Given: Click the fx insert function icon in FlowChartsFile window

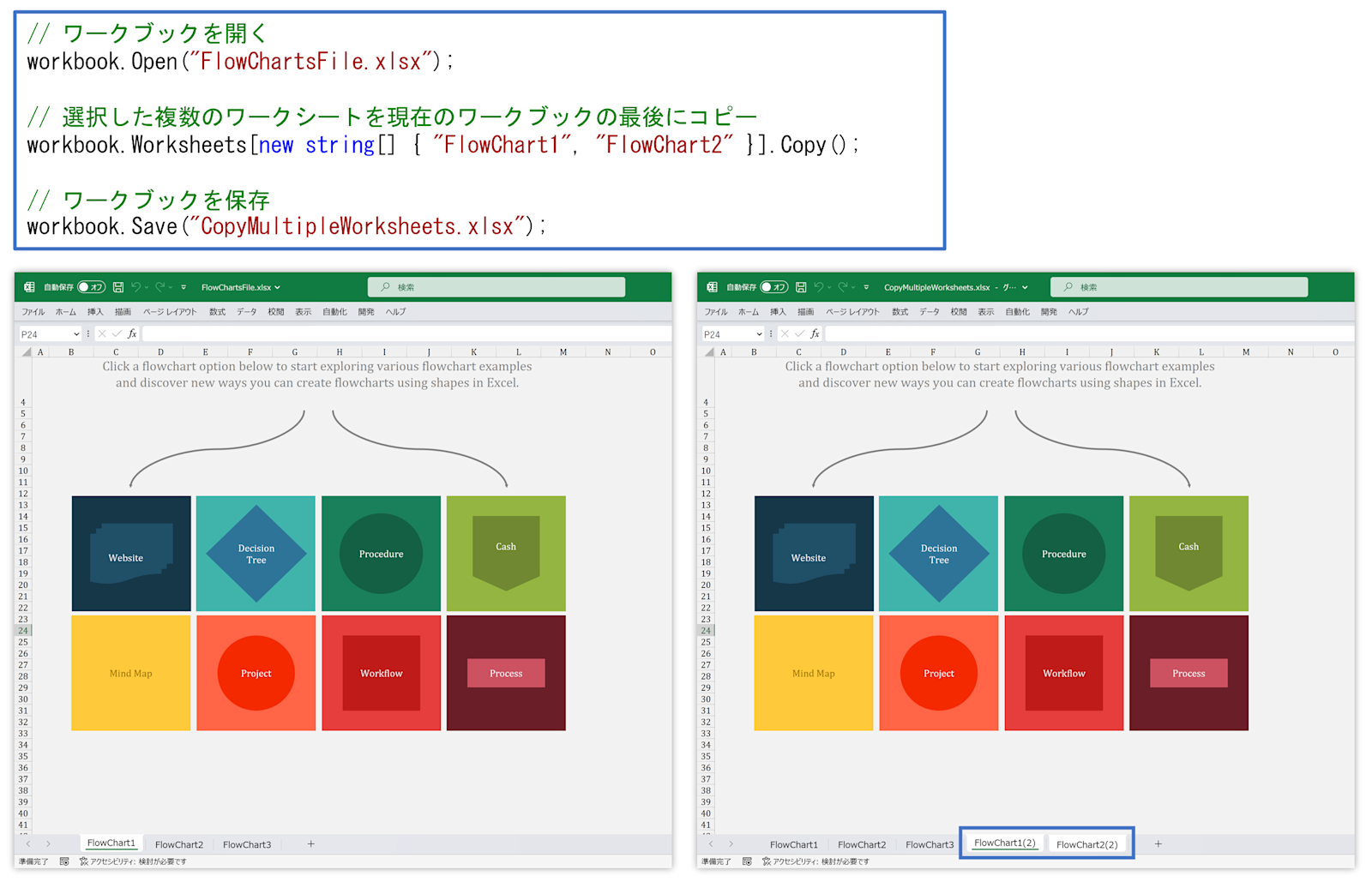Looking at the screenshot, I should tap(132, 334).
